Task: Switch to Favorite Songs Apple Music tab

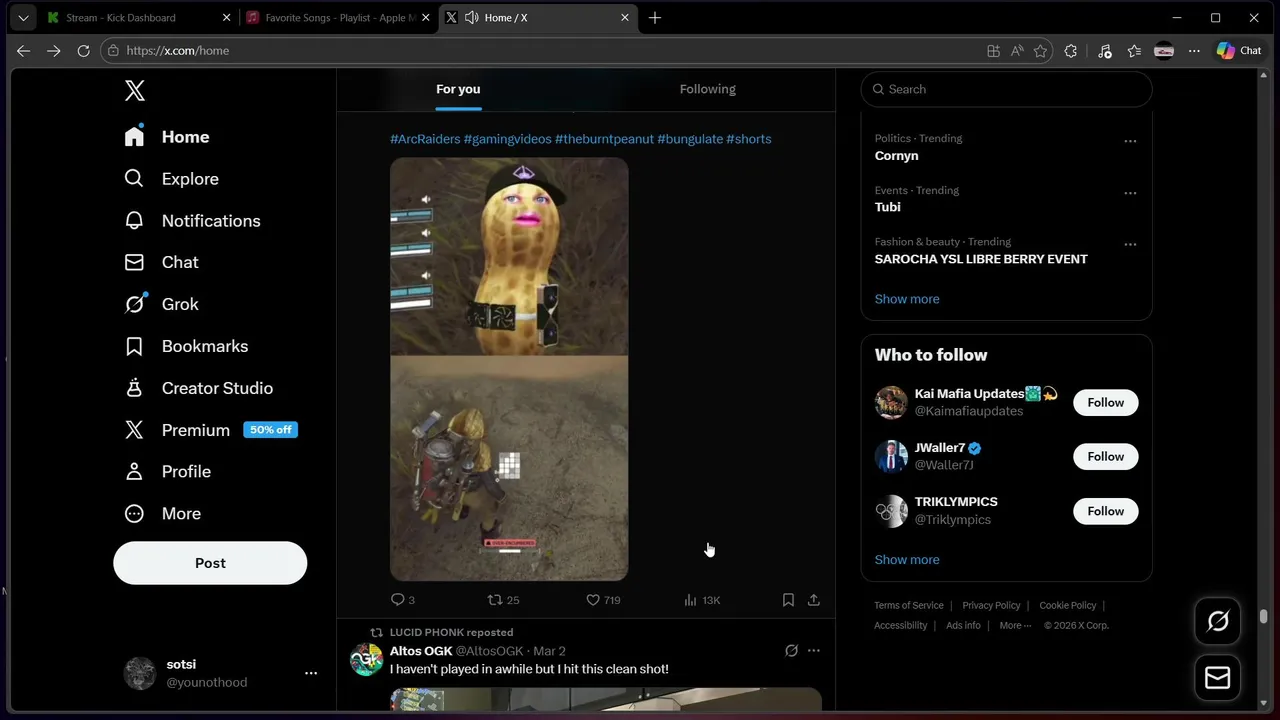Action: point(336,18)
